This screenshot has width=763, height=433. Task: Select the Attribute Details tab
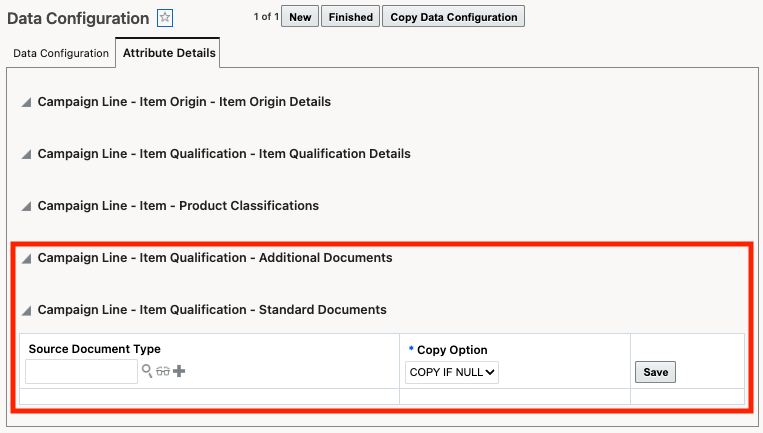pyautogui.click(x=169, y=54)
